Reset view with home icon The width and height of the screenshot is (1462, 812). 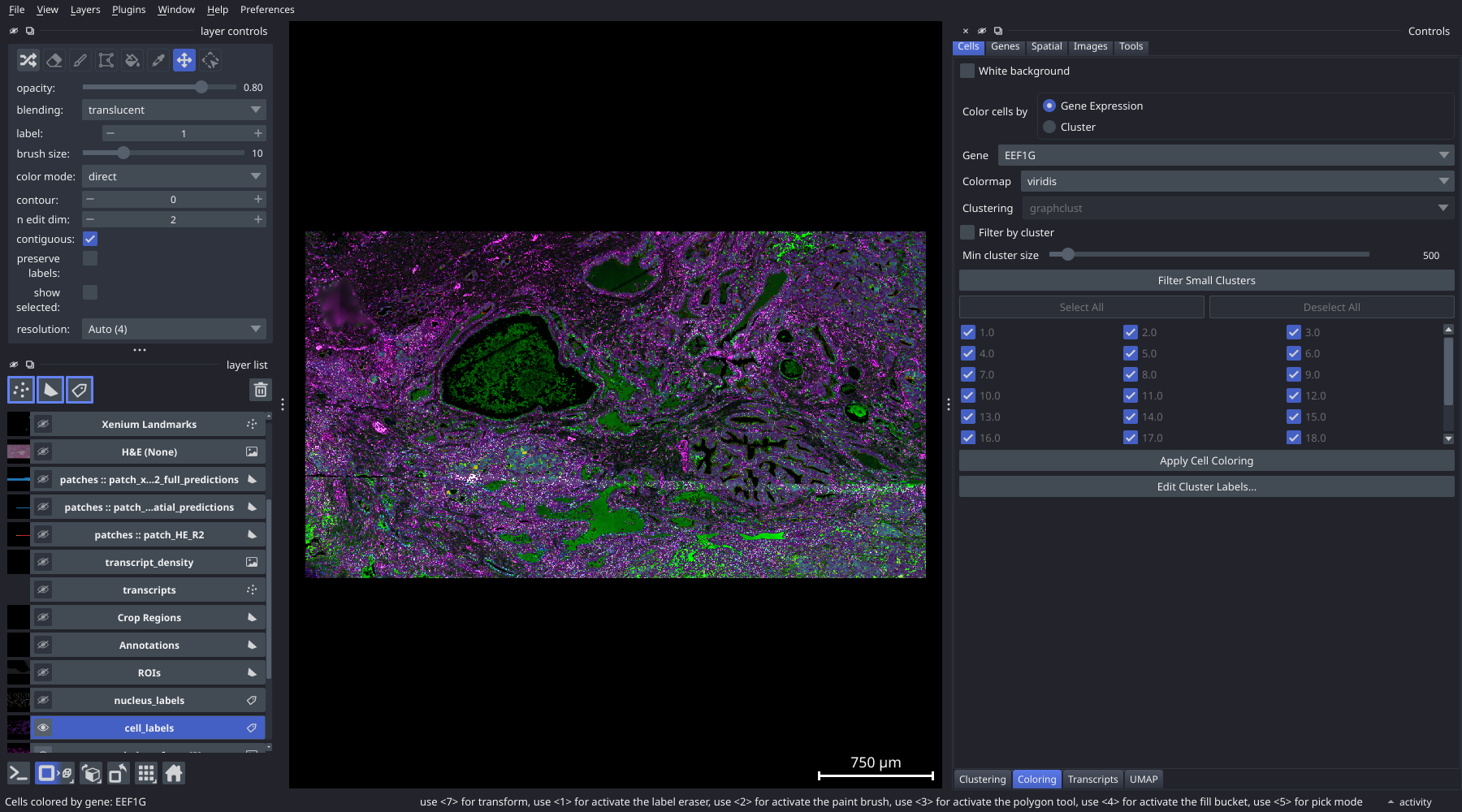click(x=174, y=774)
